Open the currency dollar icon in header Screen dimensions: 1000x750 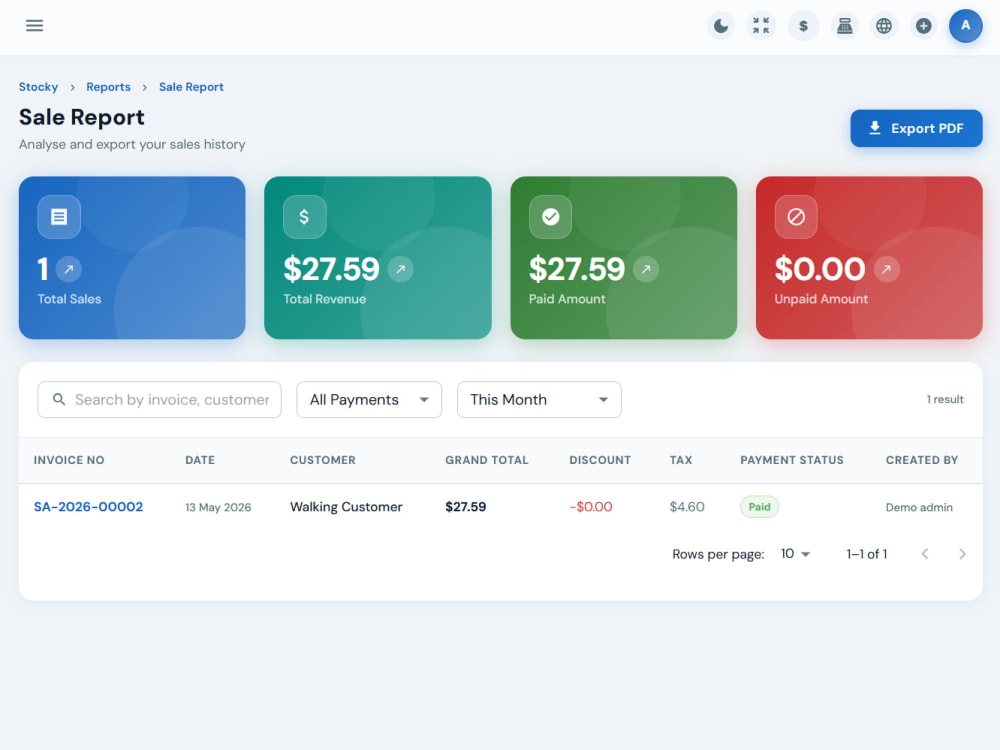tap(804, 26)
